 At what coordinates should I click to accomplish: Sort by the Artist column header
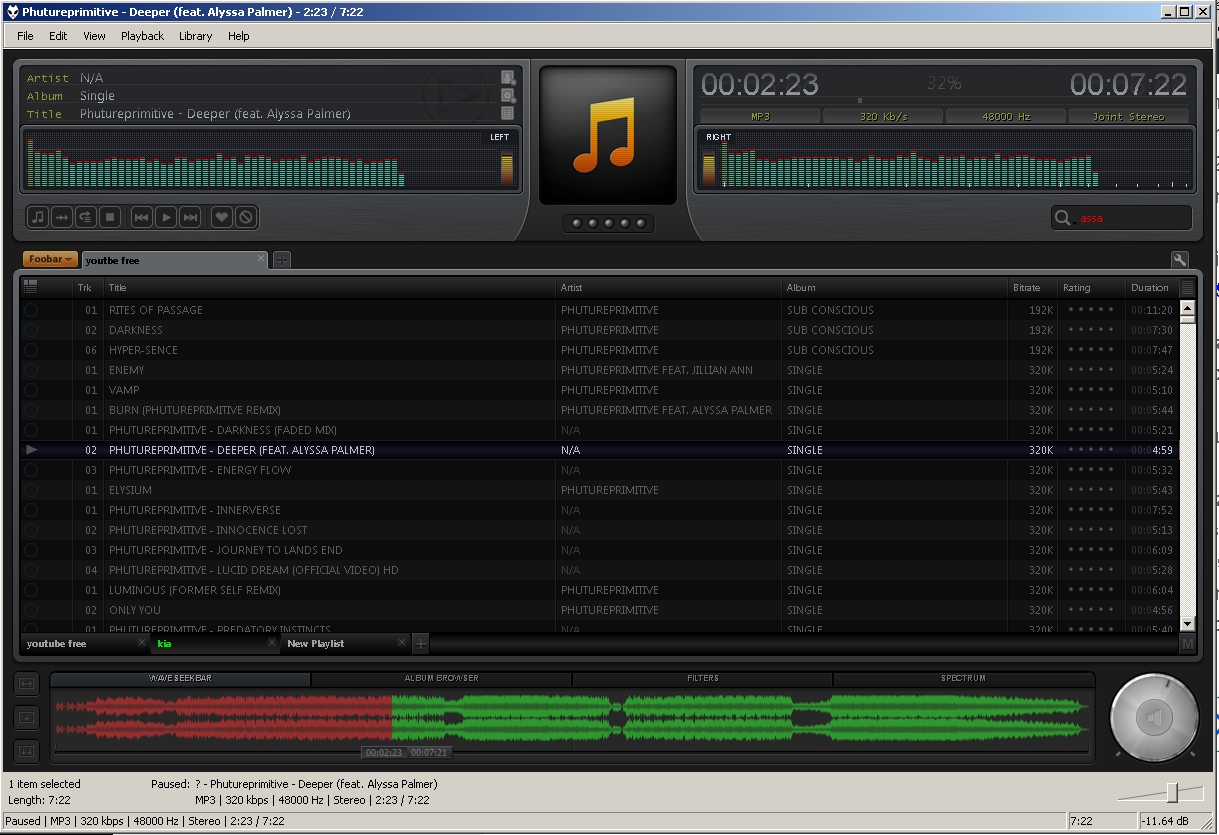[669, 287]
